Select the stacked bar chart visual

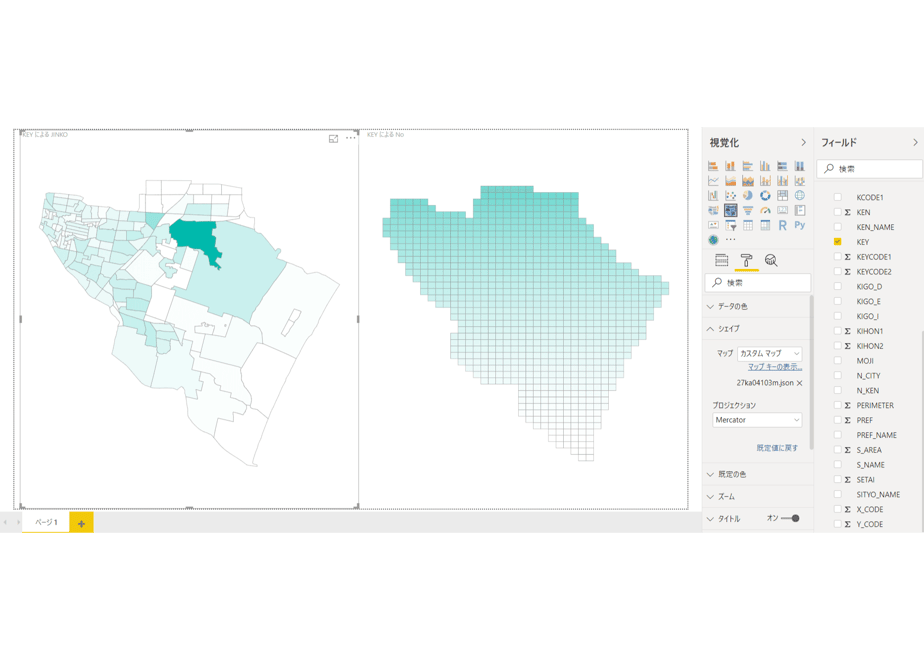tap(713, 166)
